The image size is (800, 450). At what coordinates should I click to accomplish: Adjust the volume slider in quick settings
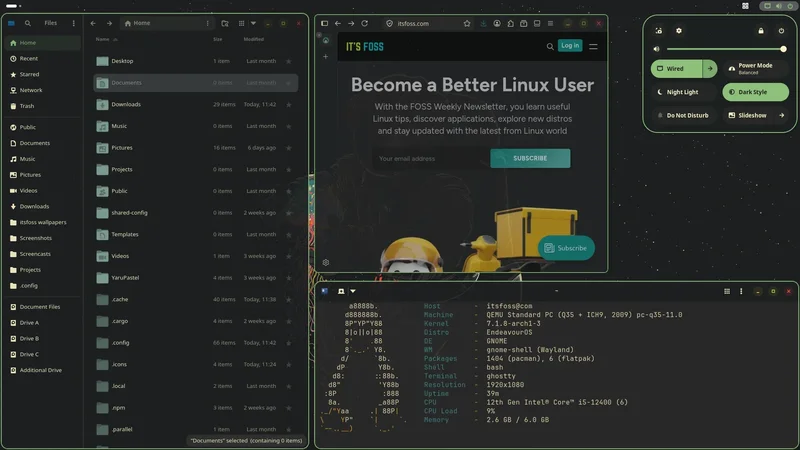(726, 49)
